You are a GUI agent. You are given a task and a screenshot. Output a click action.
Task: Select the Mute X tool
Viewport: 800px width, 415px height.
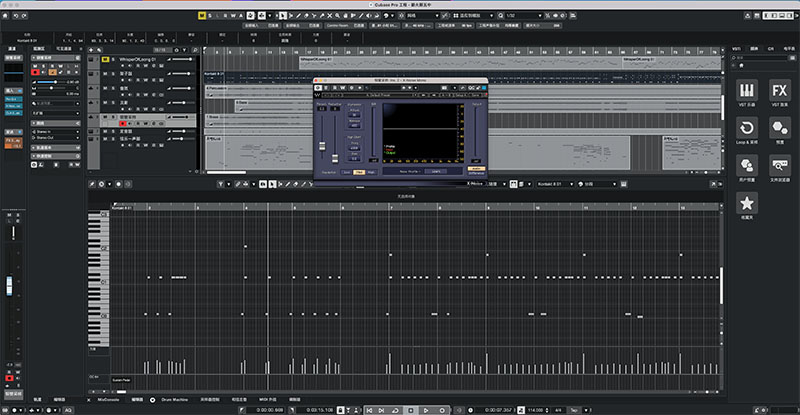point(330,16)
